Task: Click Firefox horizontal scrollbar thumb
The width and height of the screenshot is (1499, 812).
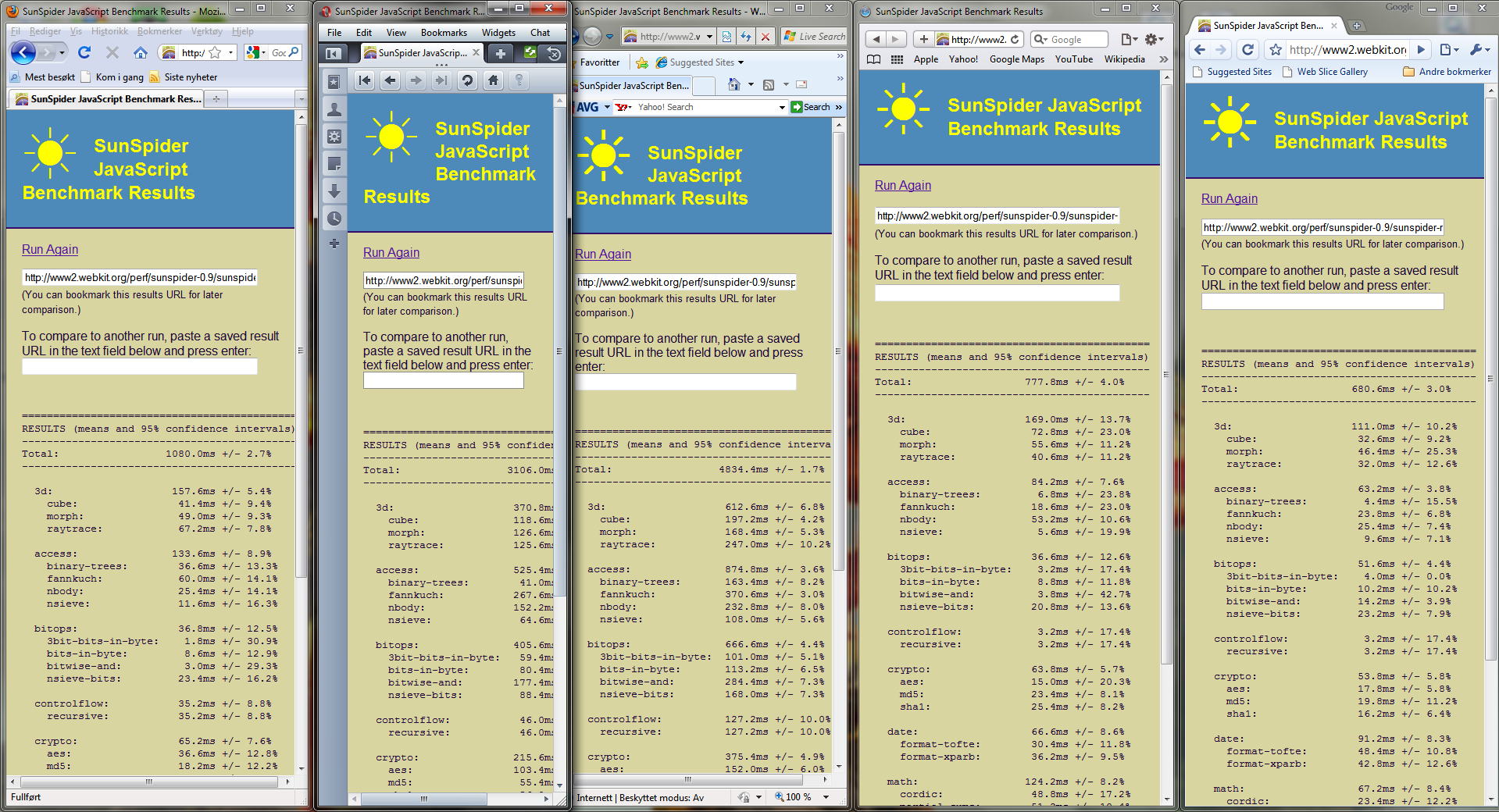Action: 148,782
